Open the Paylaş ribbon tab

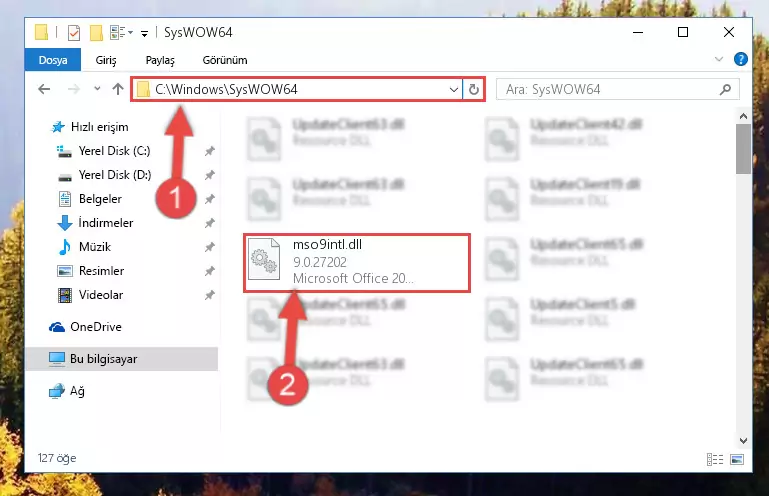click(x=160, y=60)
